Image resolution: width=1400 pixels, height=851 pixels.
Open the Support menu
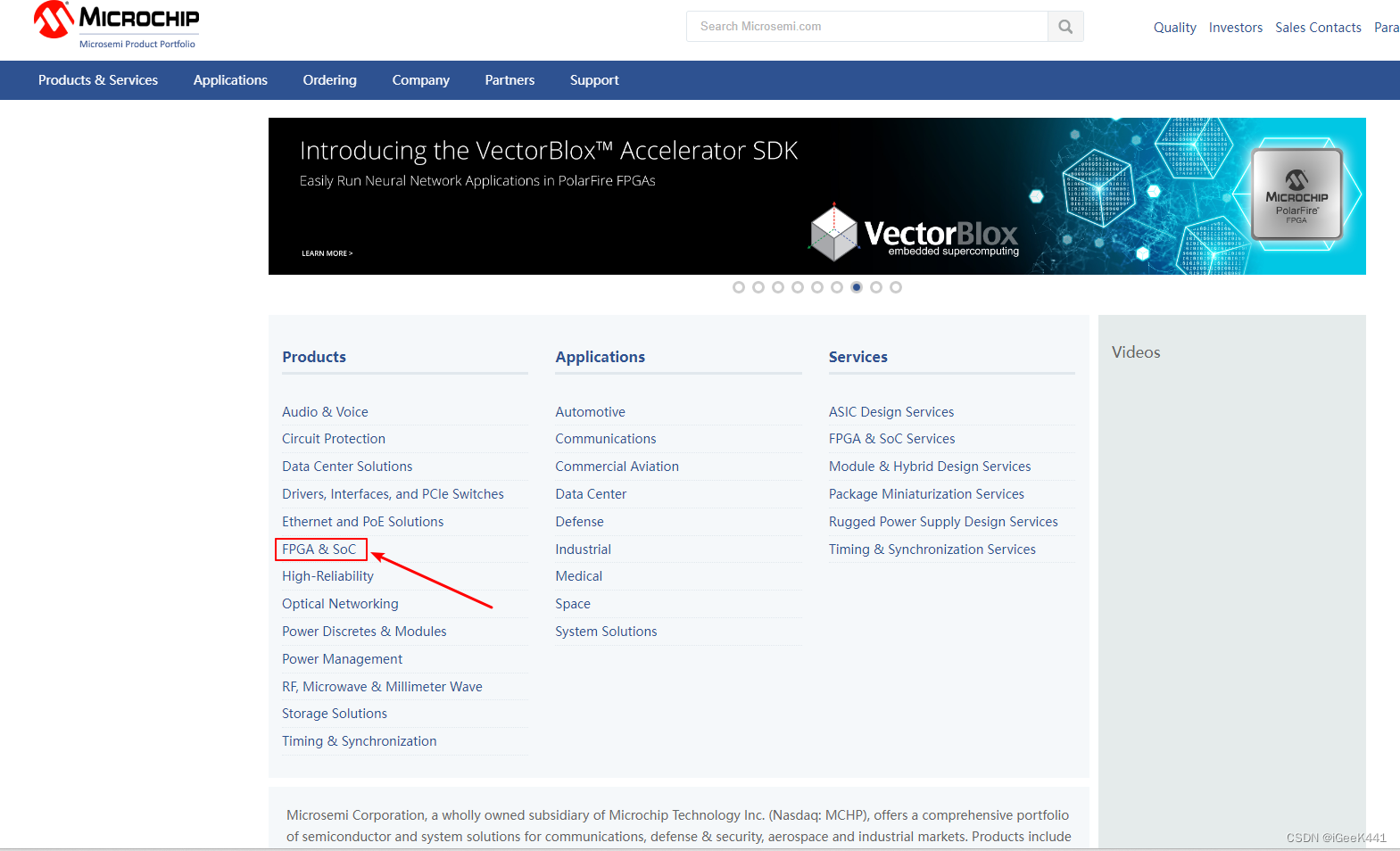[x=594, y=80]
